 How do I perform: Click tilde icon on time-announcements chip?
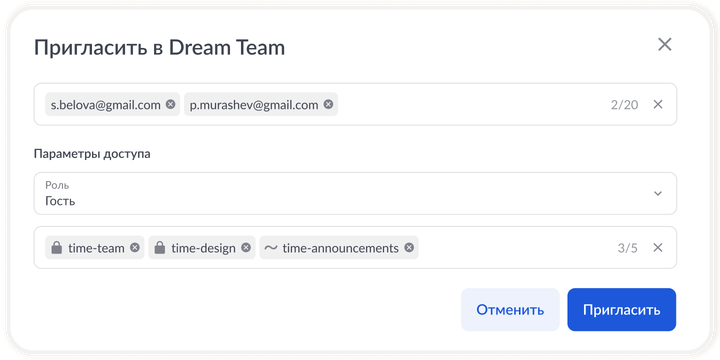pos(271,248)
